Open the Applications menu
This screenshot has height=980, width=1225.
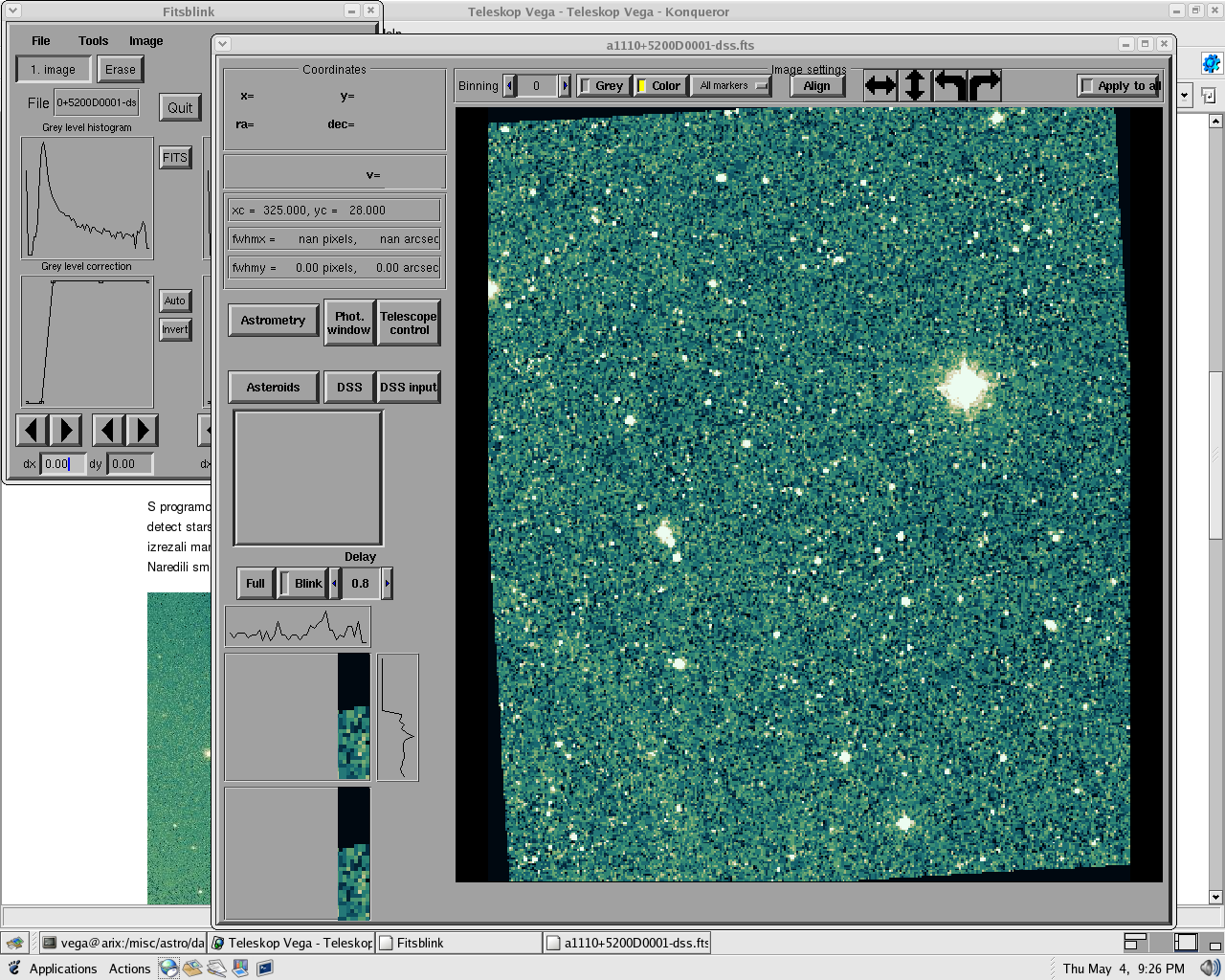63,969
